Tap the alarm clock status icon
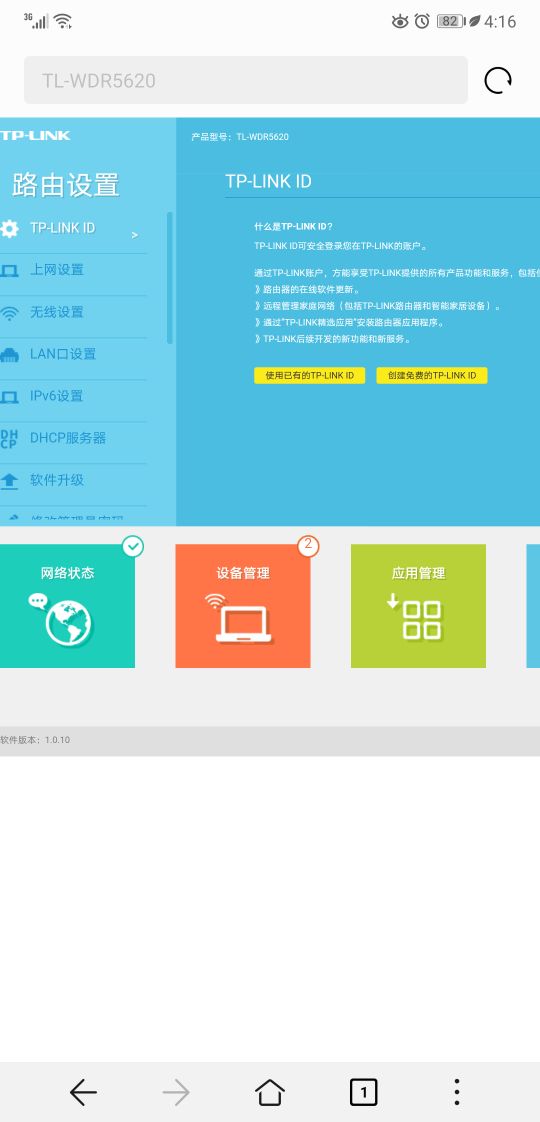Screen dimensions: 540x1122 422,21
